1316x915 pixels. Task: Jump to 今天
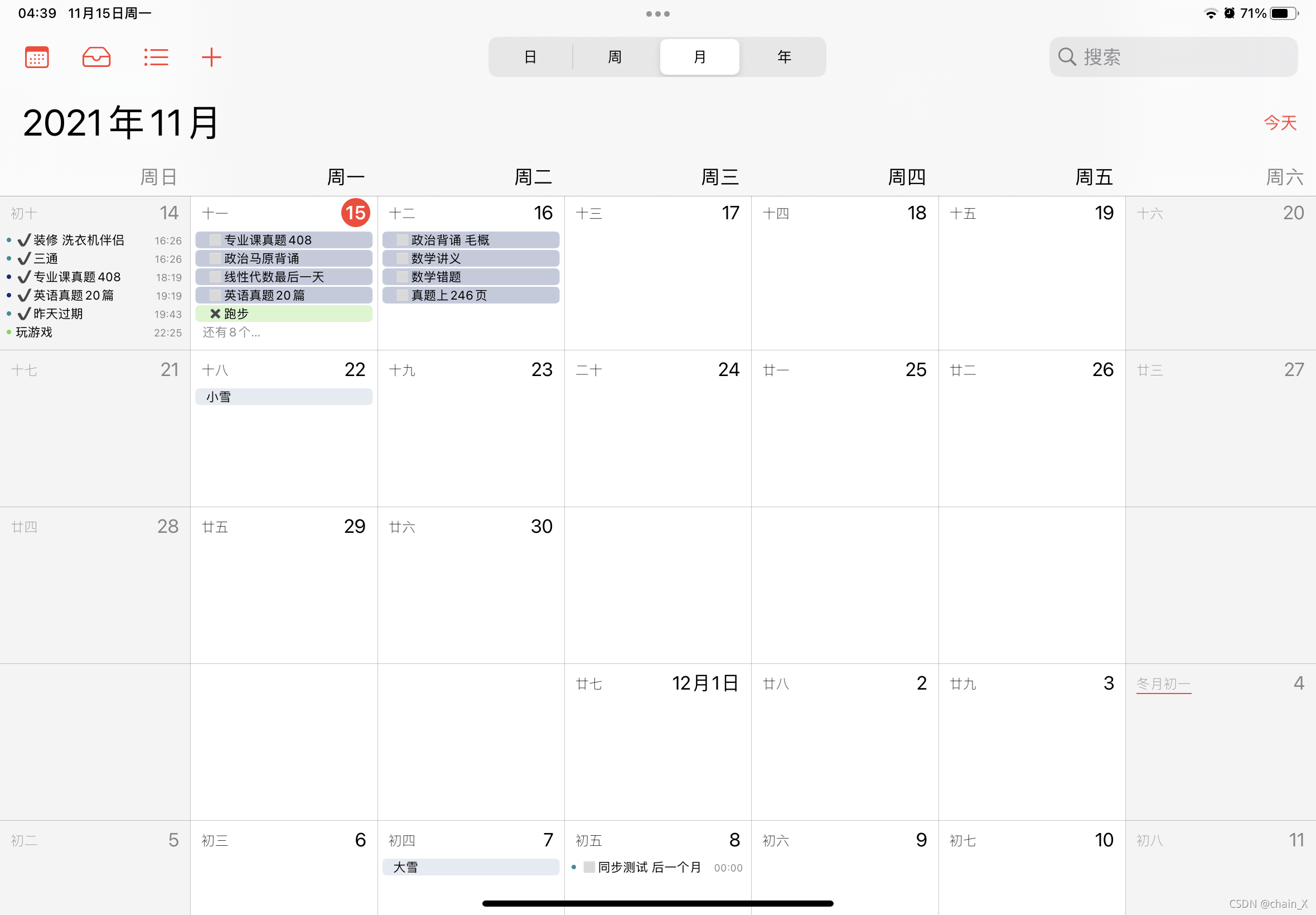click(1280, 122)
